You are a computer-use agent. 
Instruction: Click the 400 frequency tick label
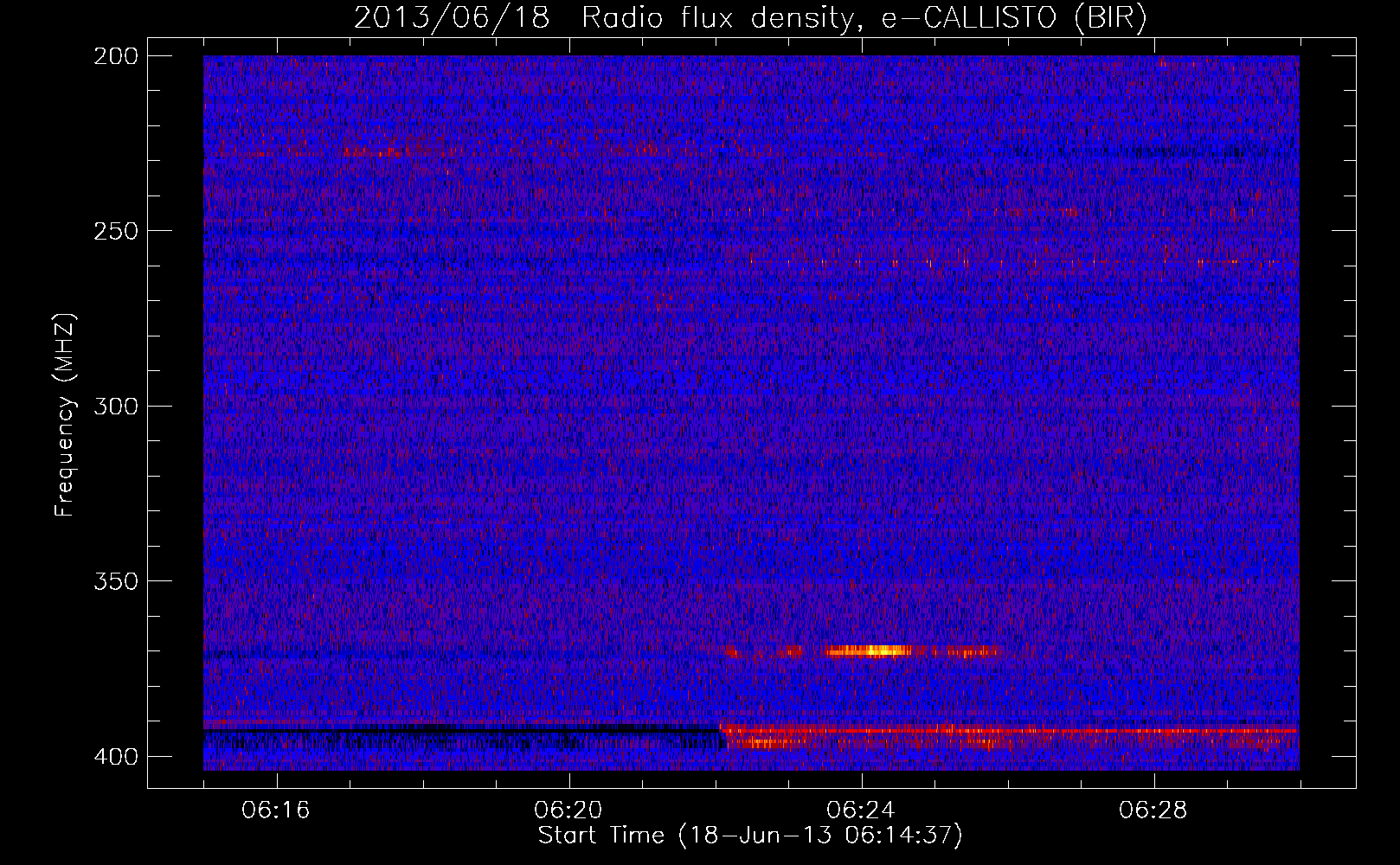[x=115, y=756]
